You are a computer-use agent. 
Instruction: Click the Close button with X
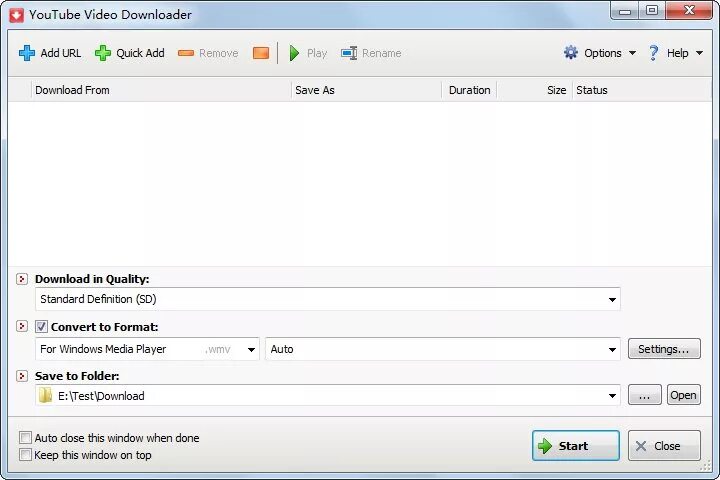click(x=664, y=446)
